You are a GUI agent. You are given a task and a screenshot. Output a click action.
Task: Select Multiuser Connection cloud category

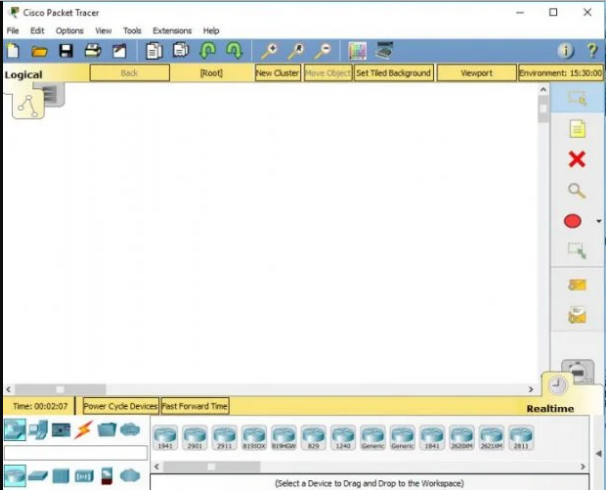pyautogui.click(x=130, y=429)
